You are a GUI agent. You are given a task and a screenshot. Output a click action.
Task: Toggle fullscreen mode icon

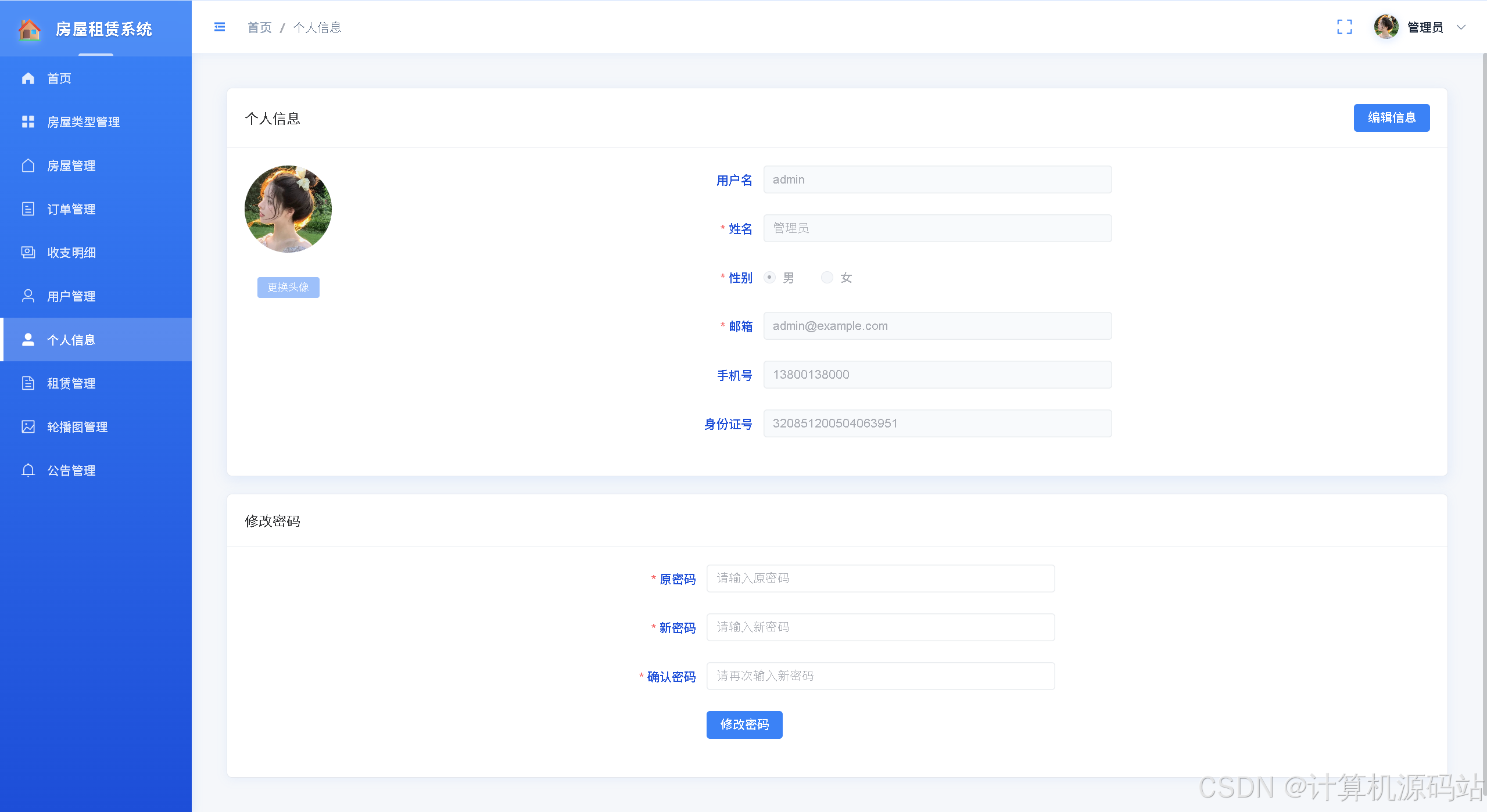tap(1344, 27)
